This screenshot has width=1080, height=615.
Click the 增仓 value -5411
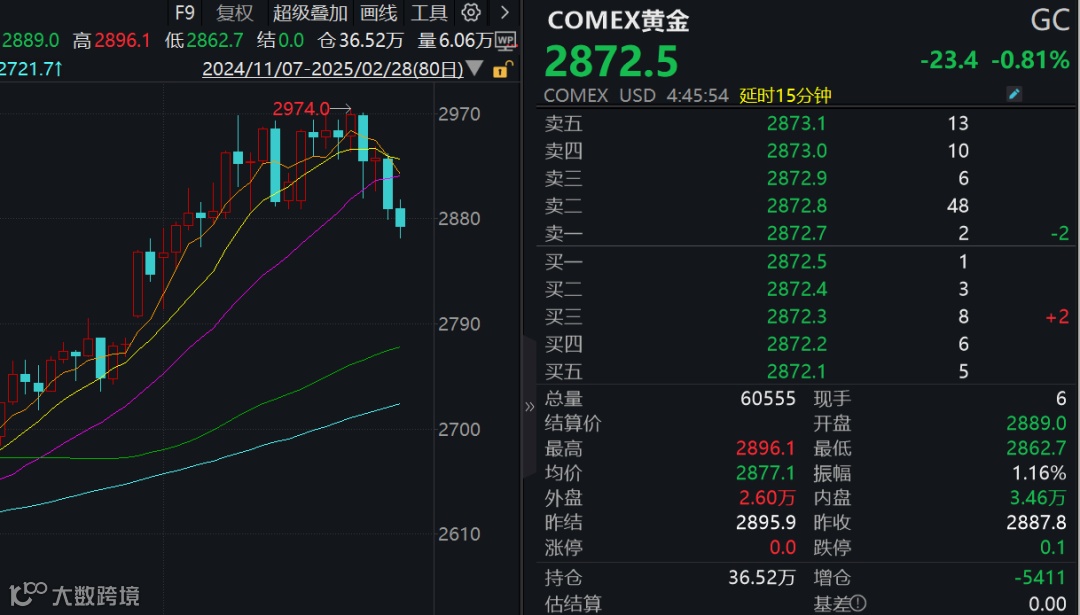(x=1040, y=578)
